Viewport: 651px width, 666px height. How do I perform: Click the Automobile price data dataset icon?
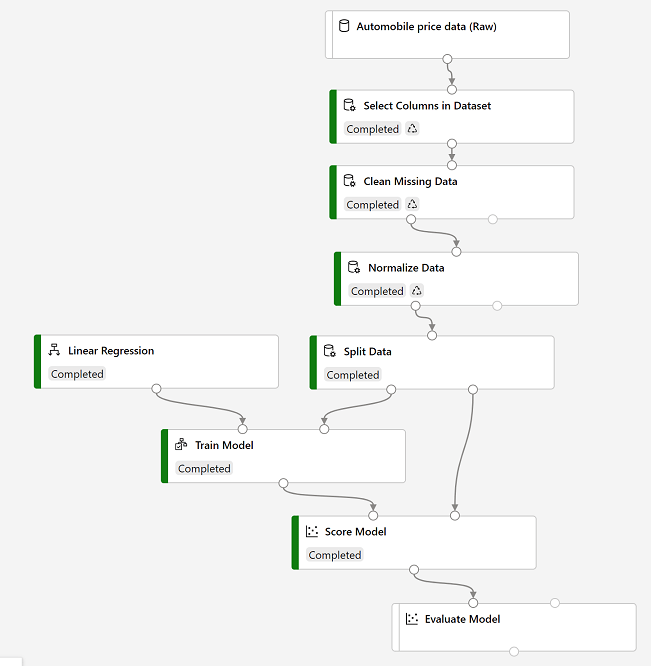(344, 26)
